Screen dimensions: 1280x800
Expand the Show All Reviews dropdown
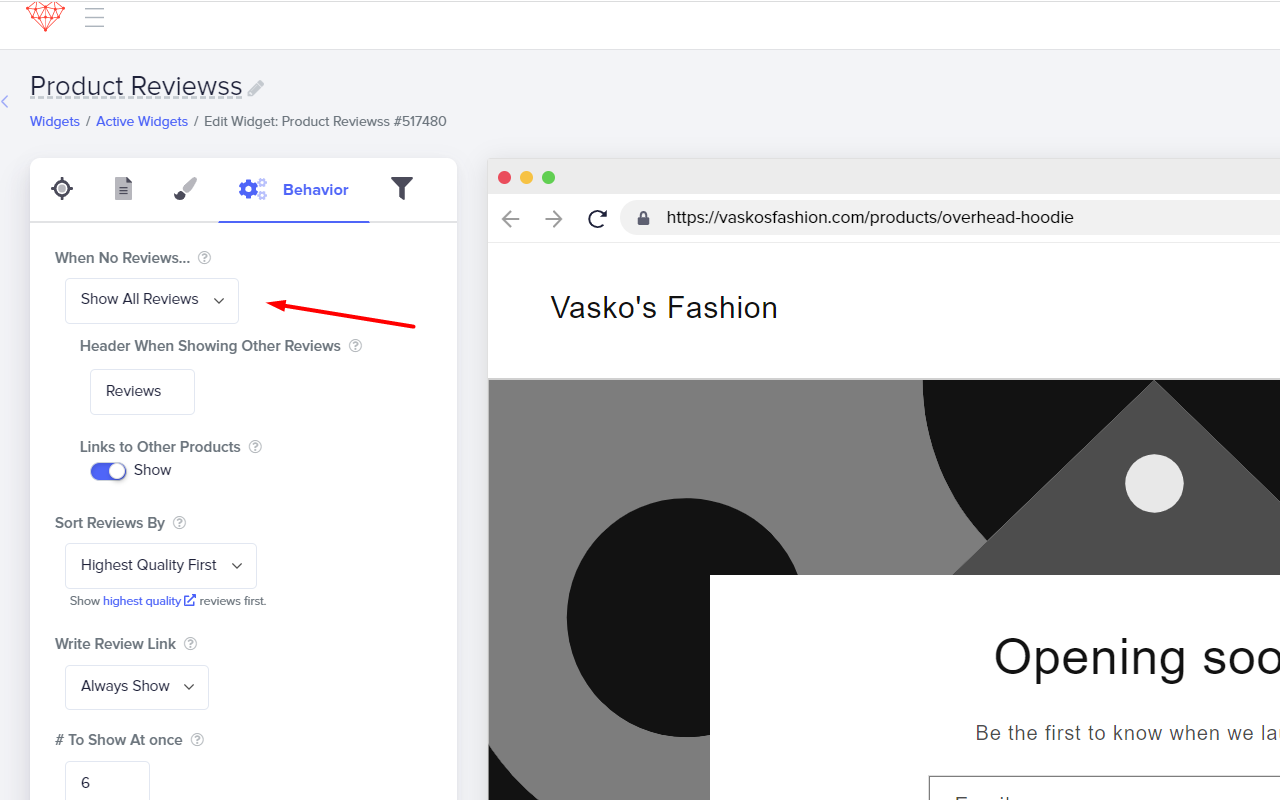152,300
